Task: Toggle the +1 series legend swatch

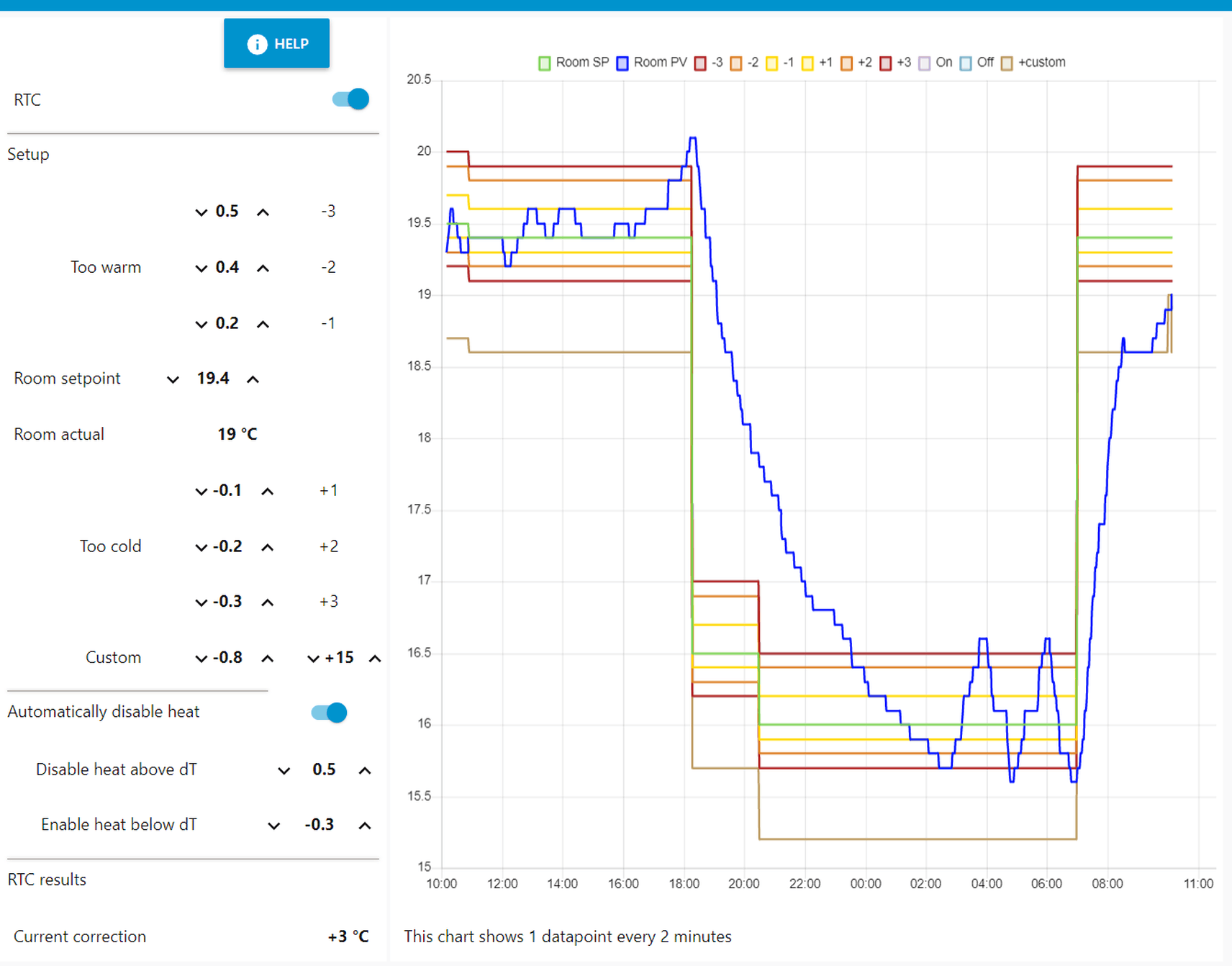Action: point(807,63)
